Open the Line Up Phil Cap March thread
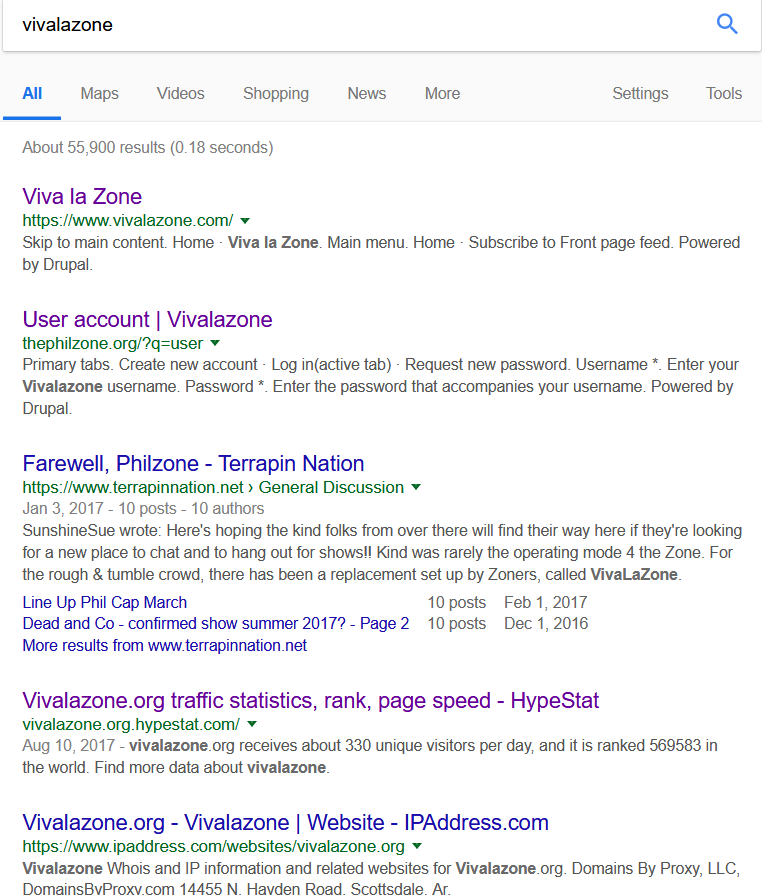The width and height of the screenshot is (762, 895). click(x=104, y=602)
